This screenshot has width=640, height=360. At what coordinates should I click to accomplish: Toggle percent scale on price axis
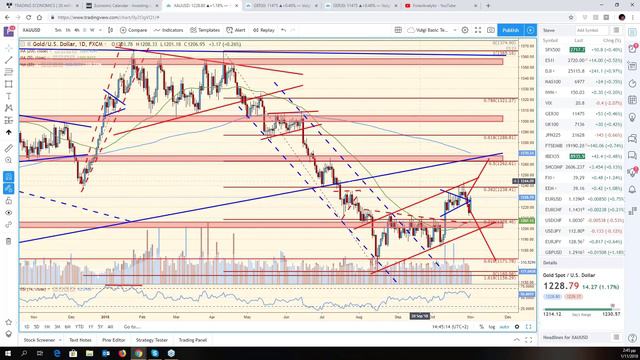coord(481,327)
